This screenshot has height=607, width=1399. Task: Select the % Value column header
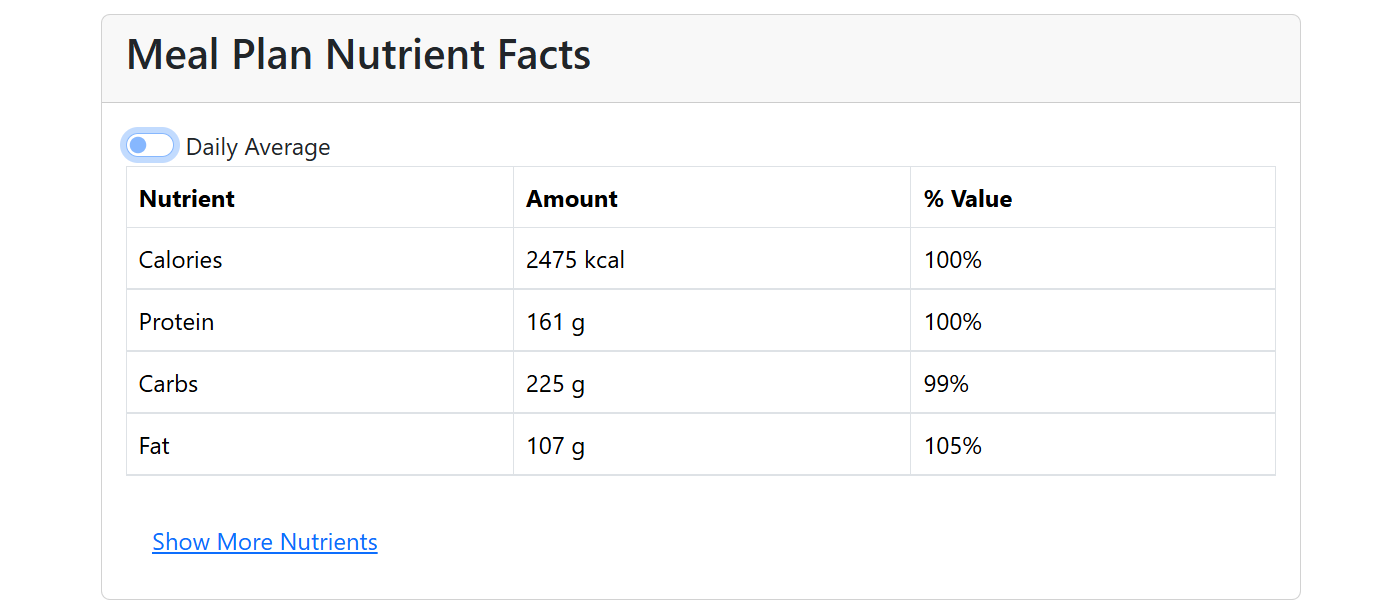[968, 199]
